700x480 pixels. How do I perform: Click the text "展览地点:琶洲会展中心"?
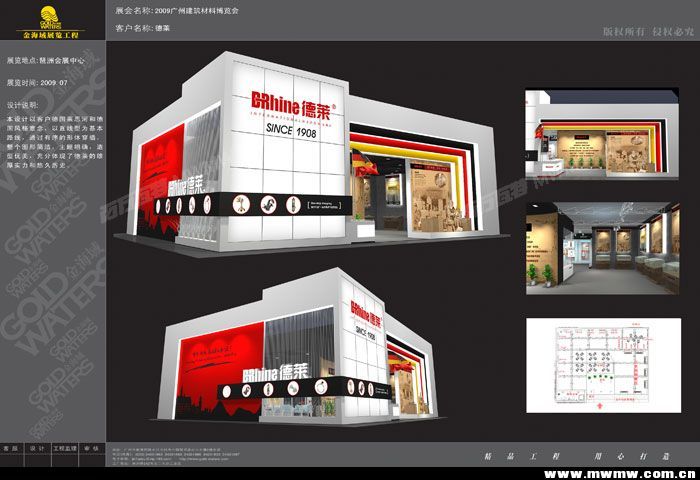coord(45,60)
